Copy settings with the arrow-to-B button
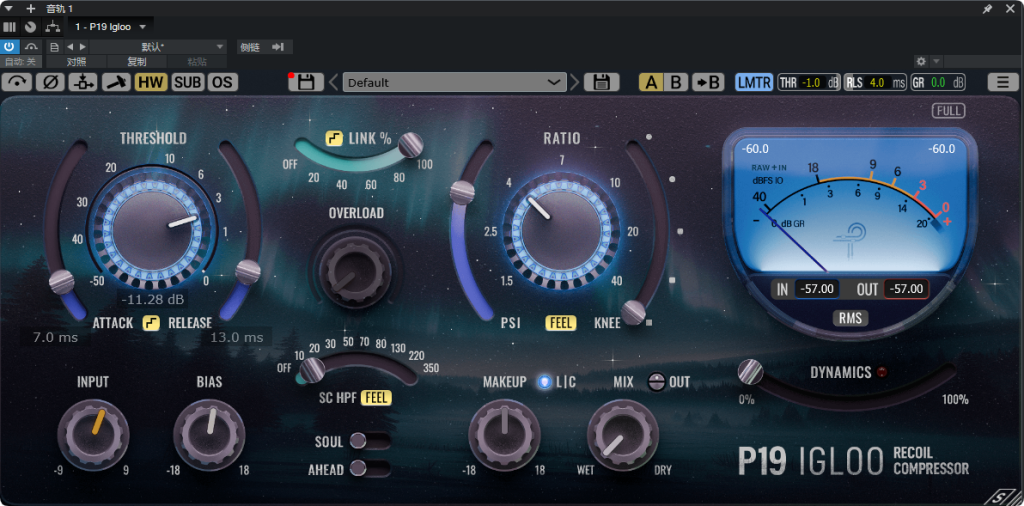Image resolution: width=1024 pixels, height=506 pixels. click(708, 82)
